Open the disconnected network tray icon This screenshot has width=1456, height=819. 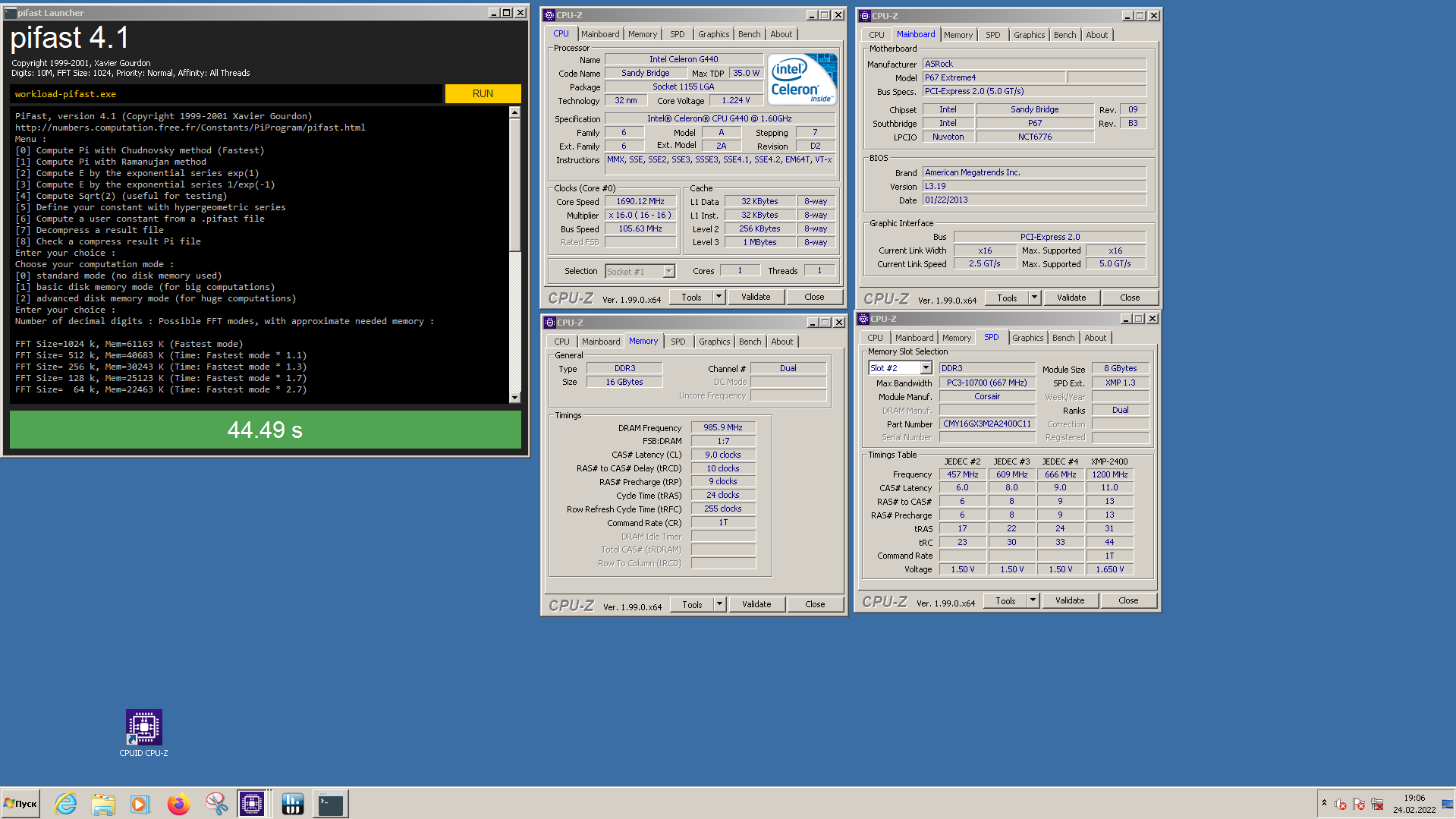pos(1377,805)
